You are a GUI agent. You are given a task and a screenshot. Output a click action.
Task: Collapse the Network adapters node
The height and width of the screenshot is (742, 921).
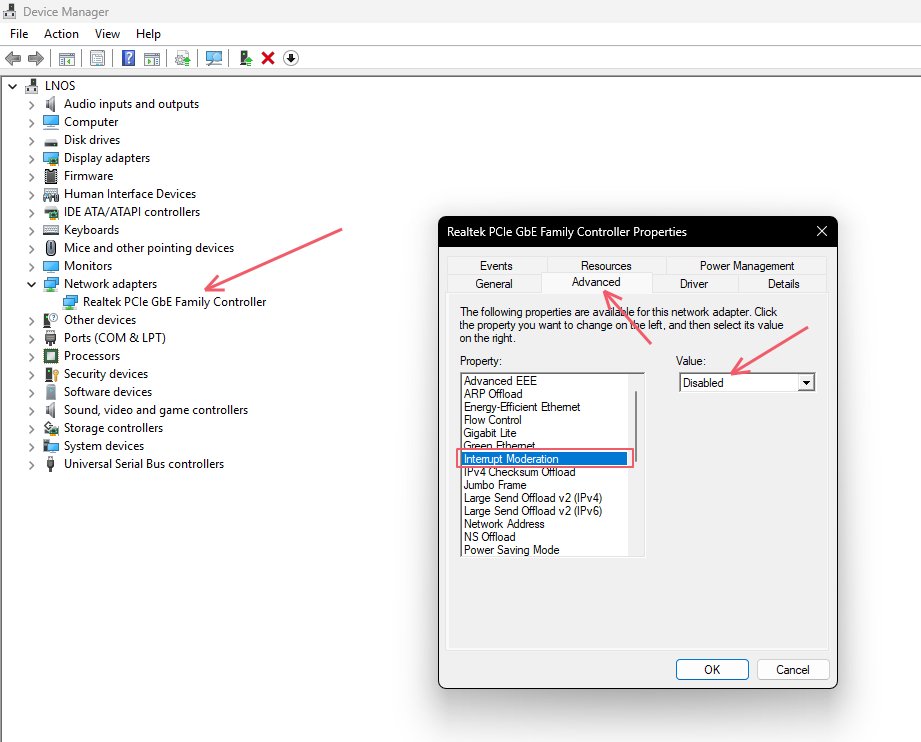point(31,284)
